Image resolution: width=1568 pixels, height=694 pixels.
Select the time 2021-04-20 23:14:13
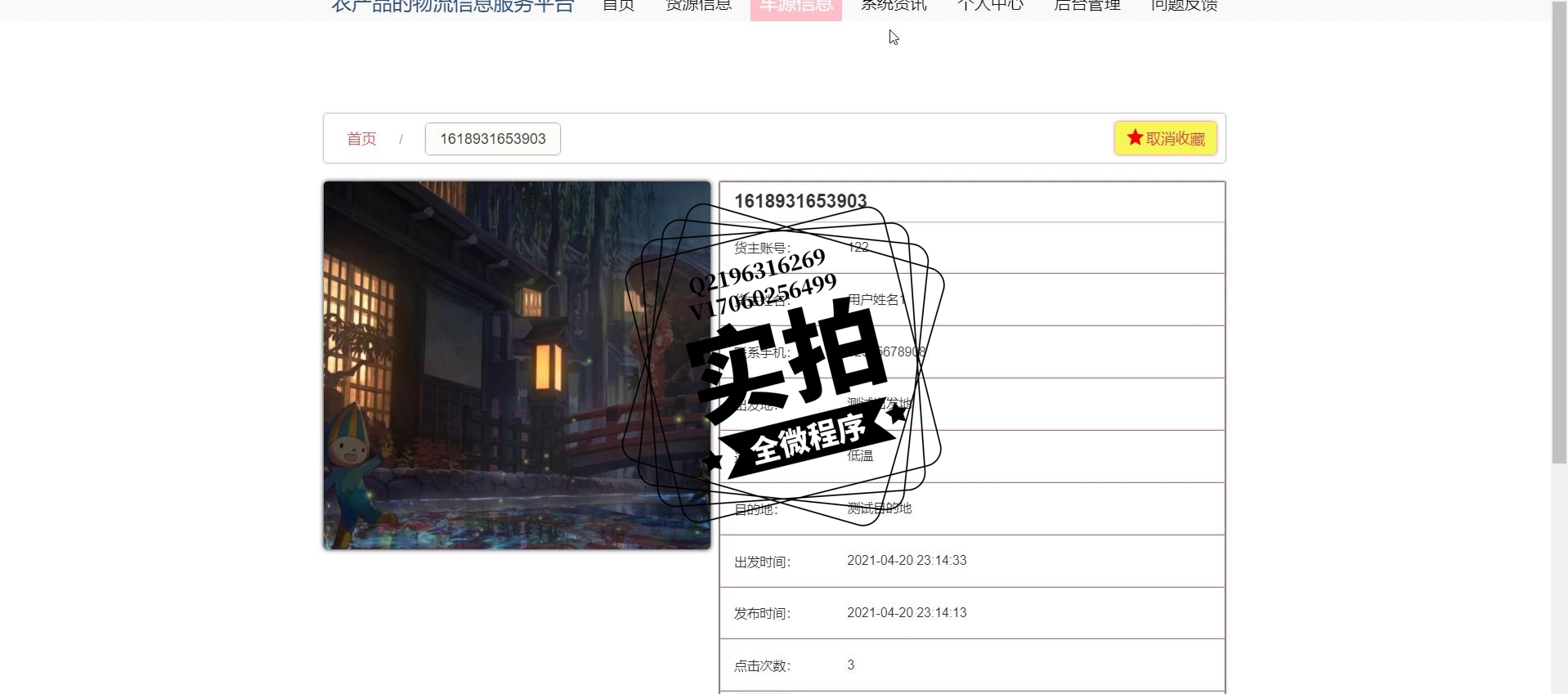click(907, 613)
